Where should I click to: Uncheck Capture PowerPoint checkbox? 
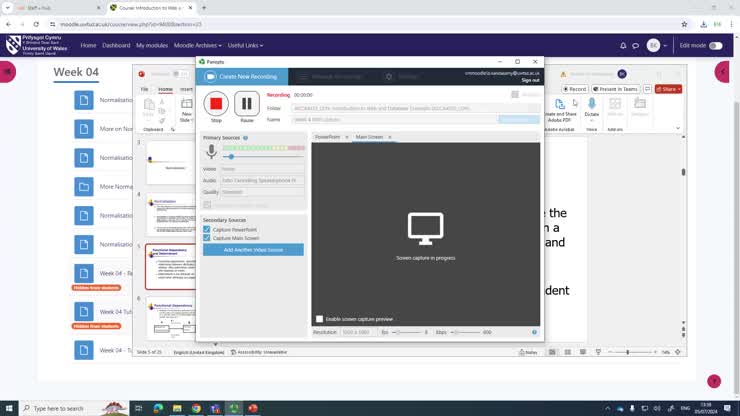pyautogui.click(x=207, y=230)
